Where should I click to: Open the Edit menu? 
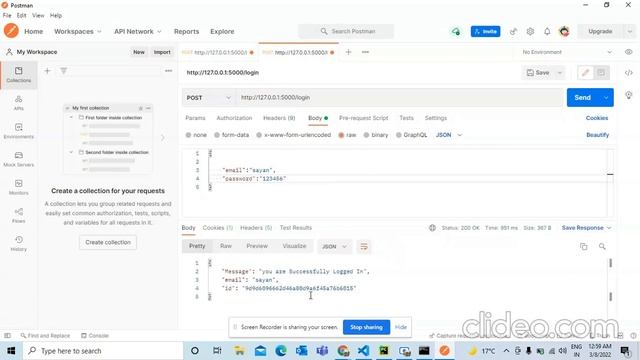pos(21,16)
